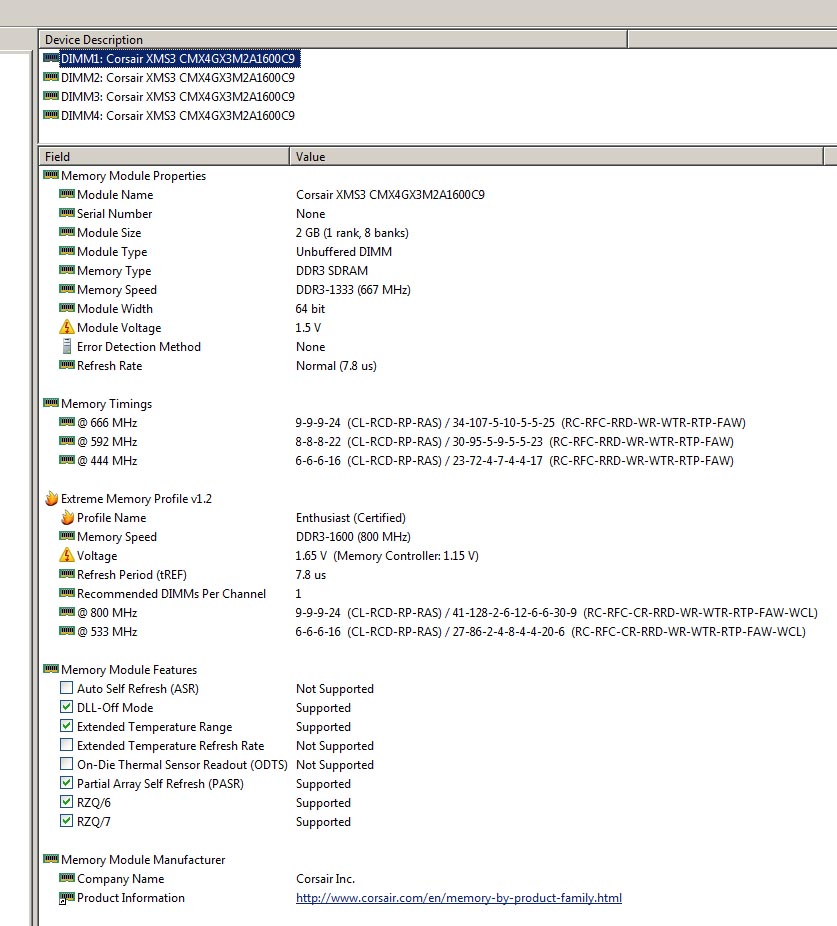Viewport: 837px width, 926px height.
Task: Toggle the Extended Temperature Refresh Rate checkbox
Action: pos(67,745)
